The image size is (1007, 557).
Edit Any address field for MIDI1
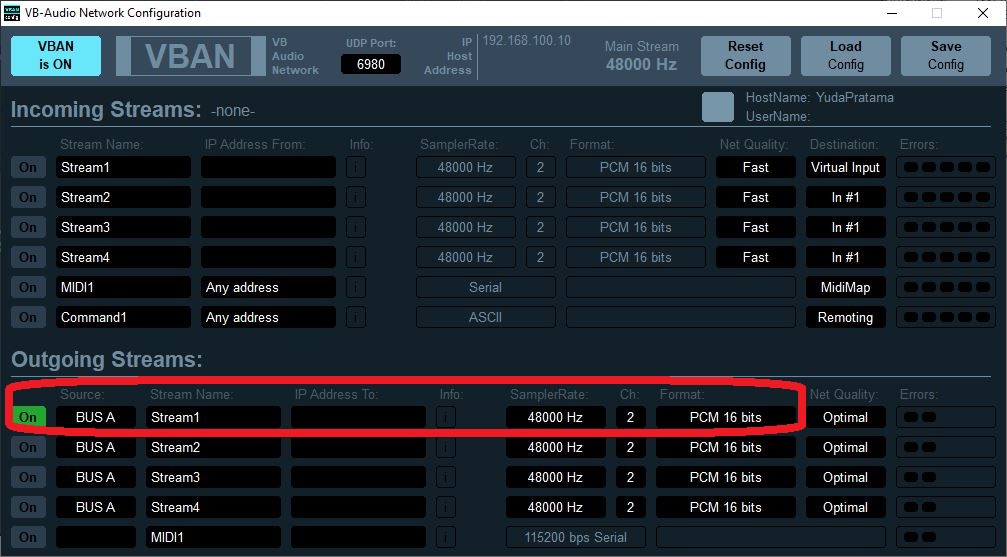pos(268,287)
